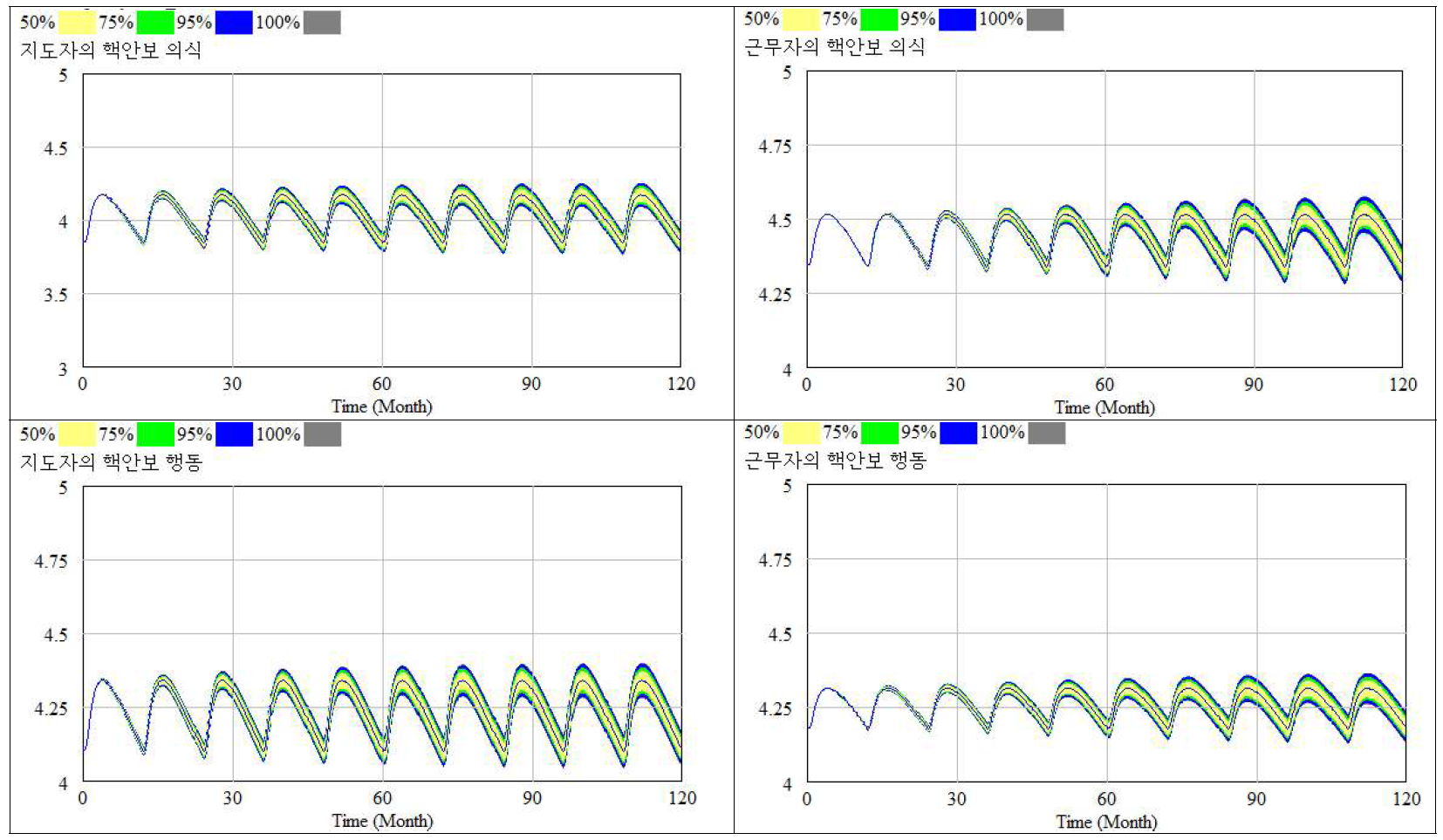This screenshot has width=1443, height=840.
Task: Select the chart title 지도자의 핵안보 의식
Action: click(x=111, y=51)
